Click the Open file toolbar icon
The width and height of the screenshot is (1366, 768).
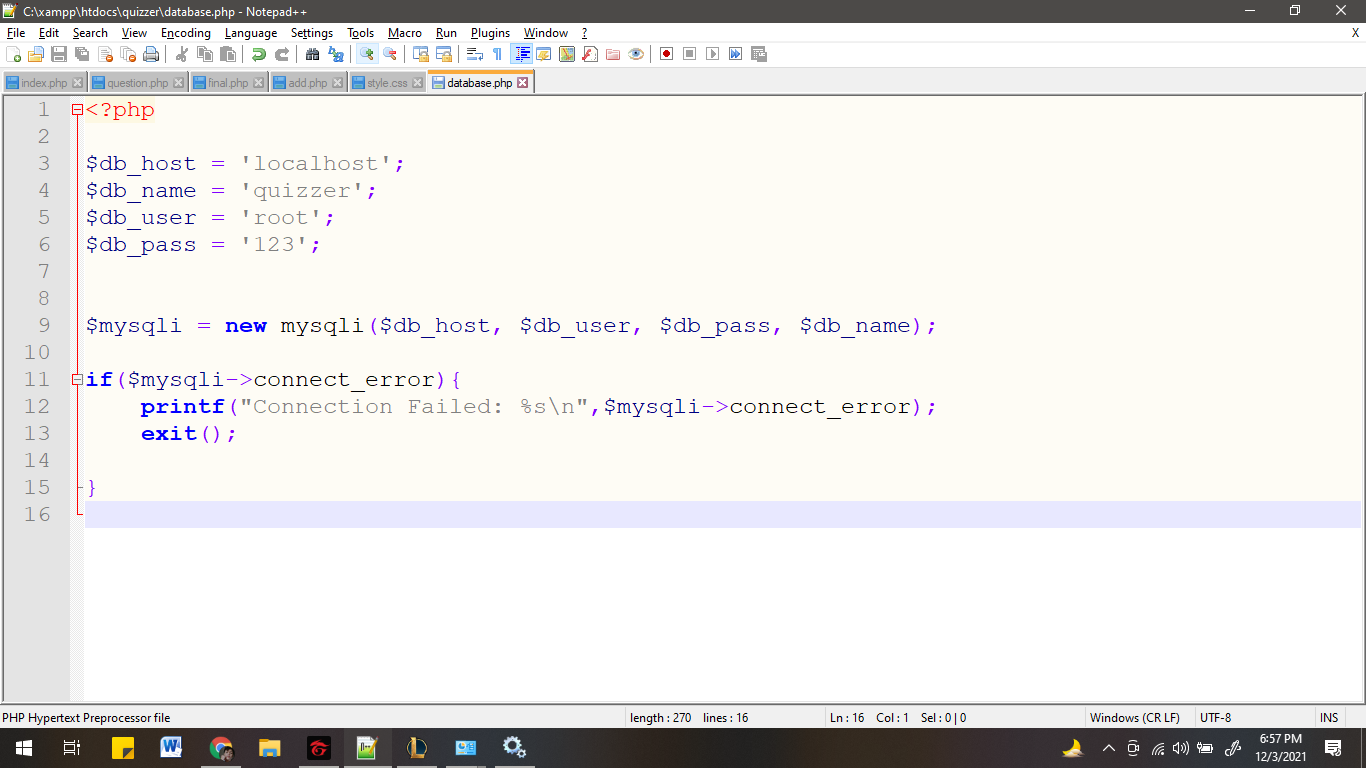pos(36,54)
